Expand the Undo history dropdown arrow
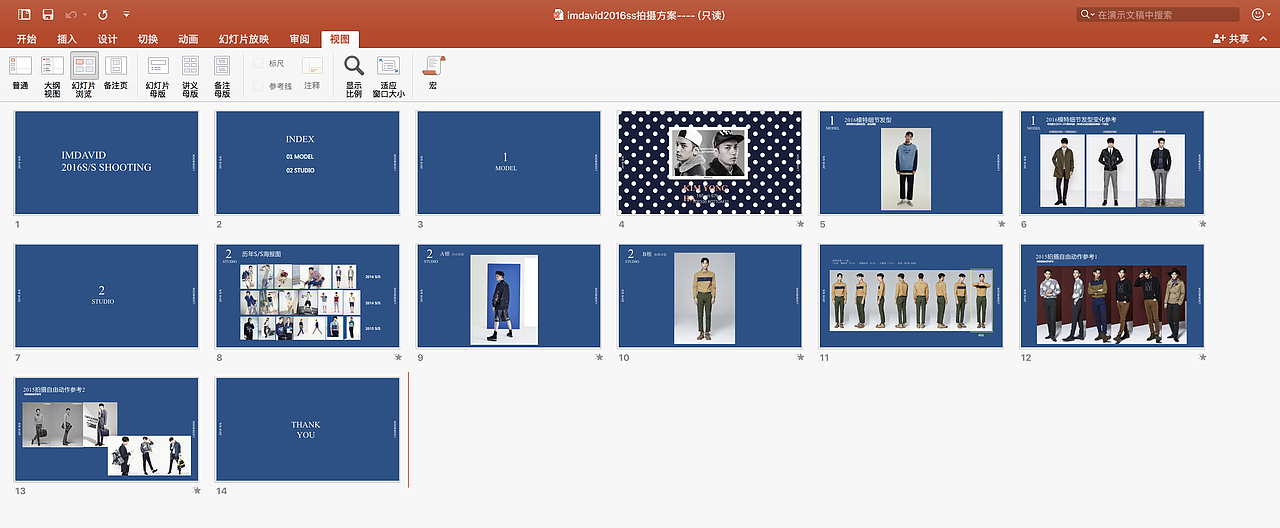 click(86, 15)
